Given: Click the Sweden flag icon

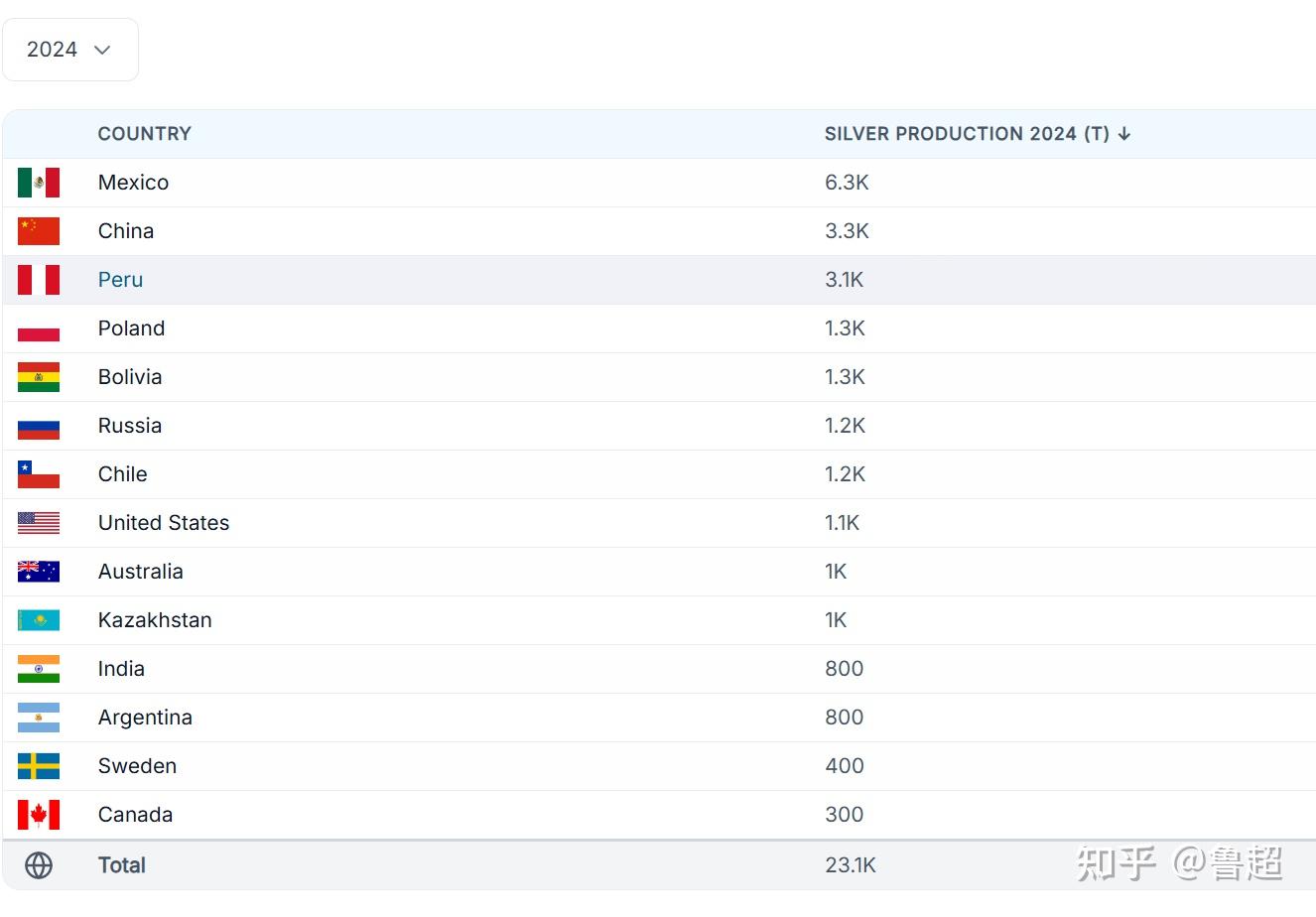Looking at the screenshot, I should pyautogui.click(x=39, y=766).
